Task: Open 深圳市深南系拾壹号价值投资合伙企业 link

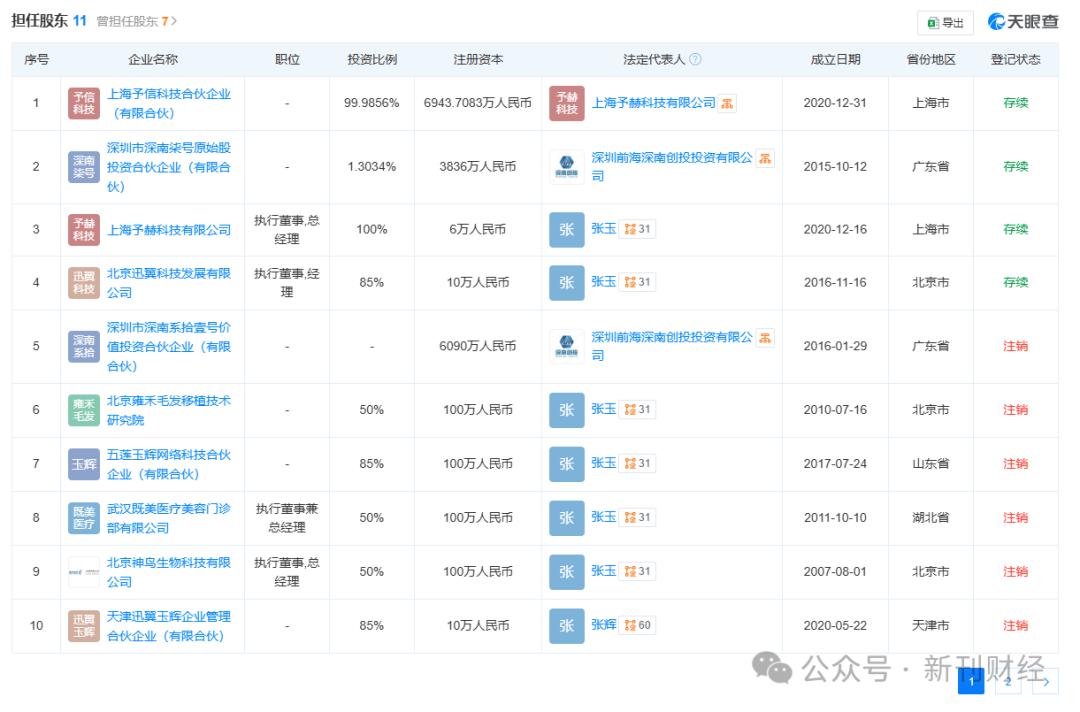Action: coord(169,346)
